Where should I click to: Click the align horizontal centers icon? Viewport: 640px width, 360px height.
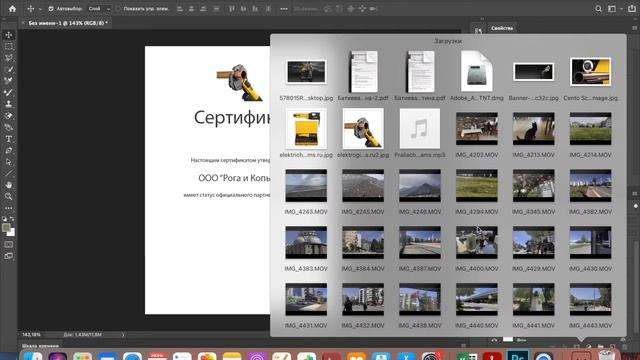coord(191,9)
